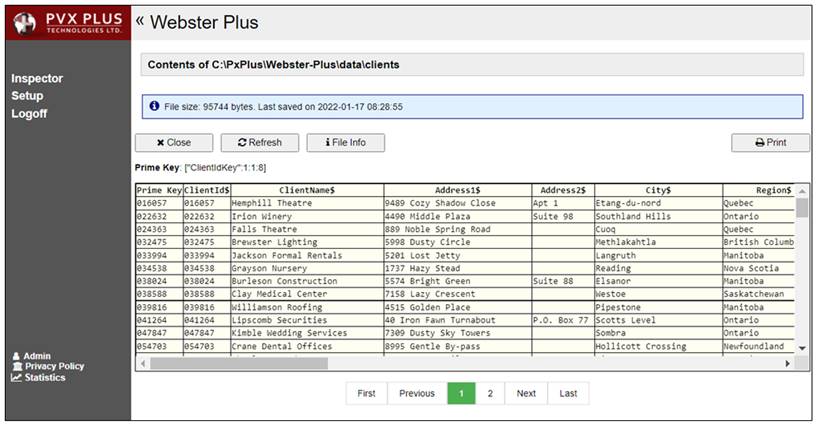The height and width of the screenshot is (425, 818).
Task: Click the Saskatchewan region cell
Action: click(x=759, y=294)
